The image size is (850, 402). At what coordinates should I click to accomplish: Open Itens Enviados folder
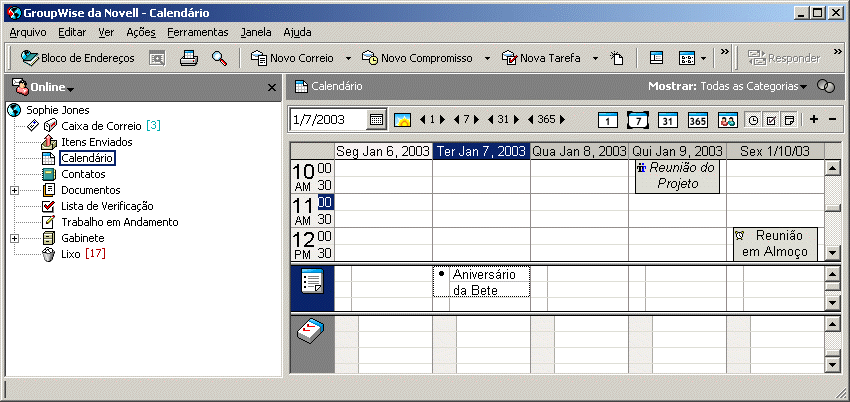96,142
